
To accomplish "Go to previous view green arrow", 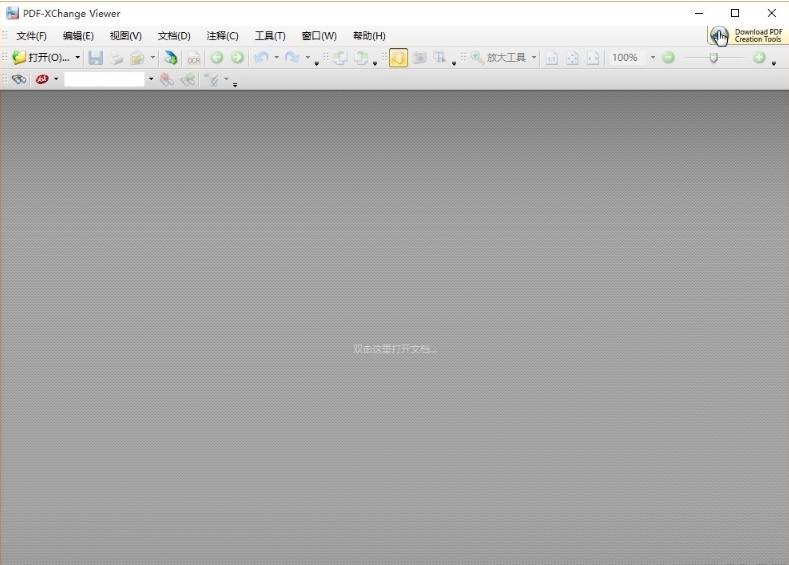I will coord(216,57).
